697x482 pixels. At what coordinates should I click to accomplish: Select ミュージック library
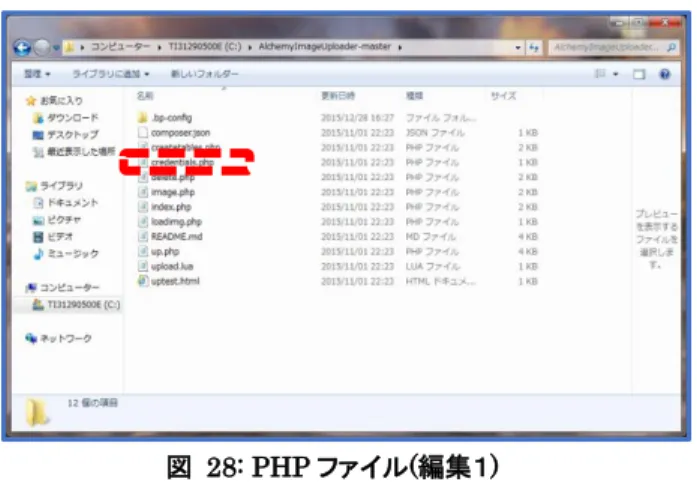point(73,253)
